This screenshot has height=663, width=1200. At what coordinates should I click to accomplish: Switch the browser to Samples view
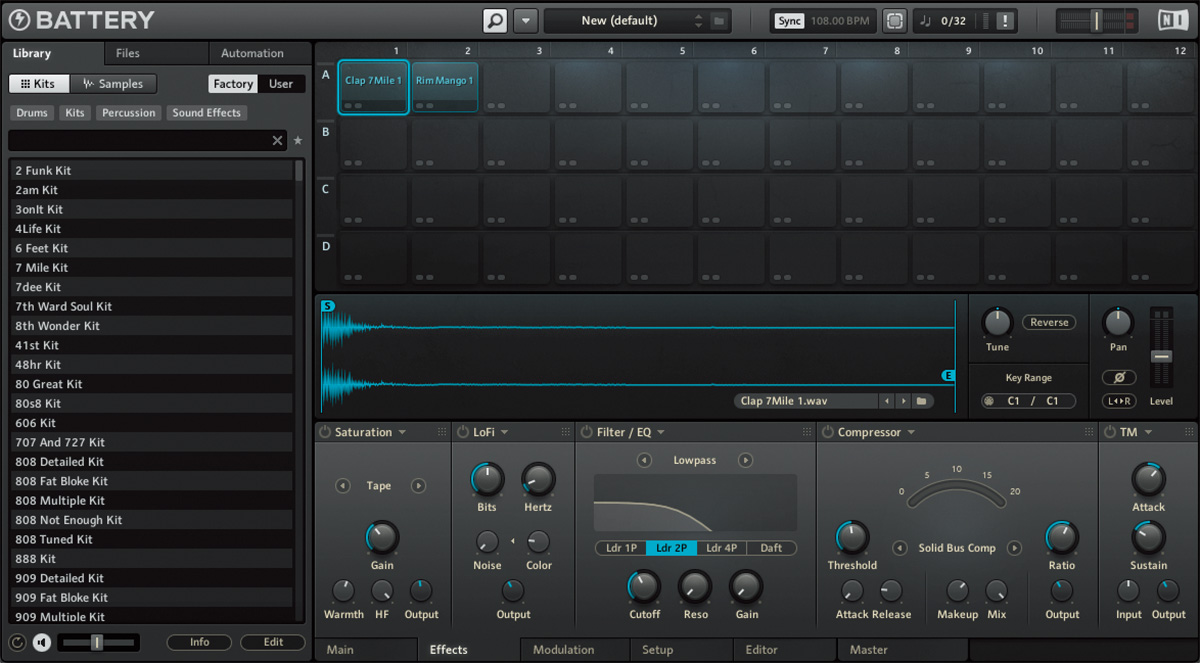[x=113, y=84]
